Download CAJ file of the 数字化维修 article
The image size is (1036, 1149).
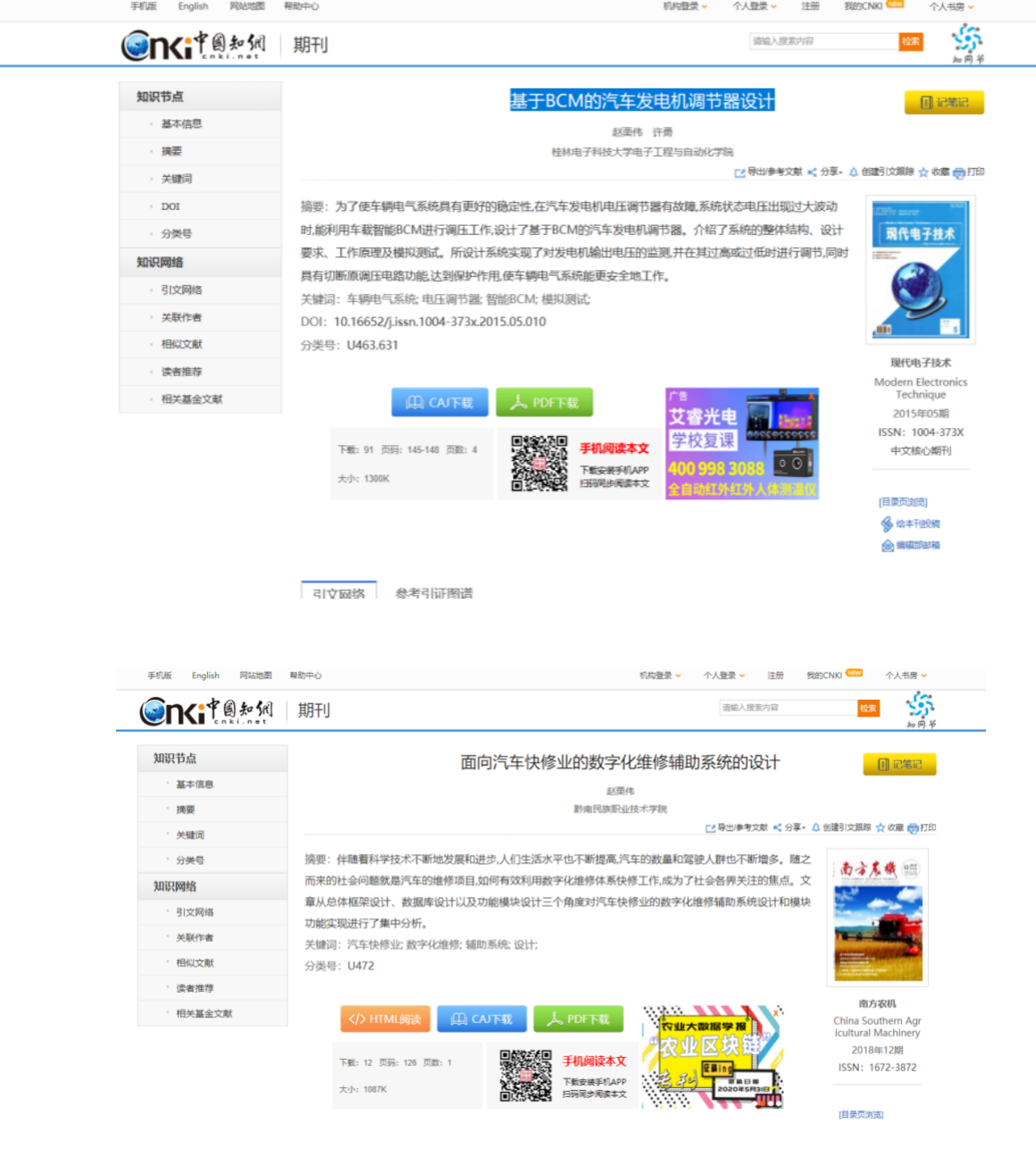(481, 1019)
